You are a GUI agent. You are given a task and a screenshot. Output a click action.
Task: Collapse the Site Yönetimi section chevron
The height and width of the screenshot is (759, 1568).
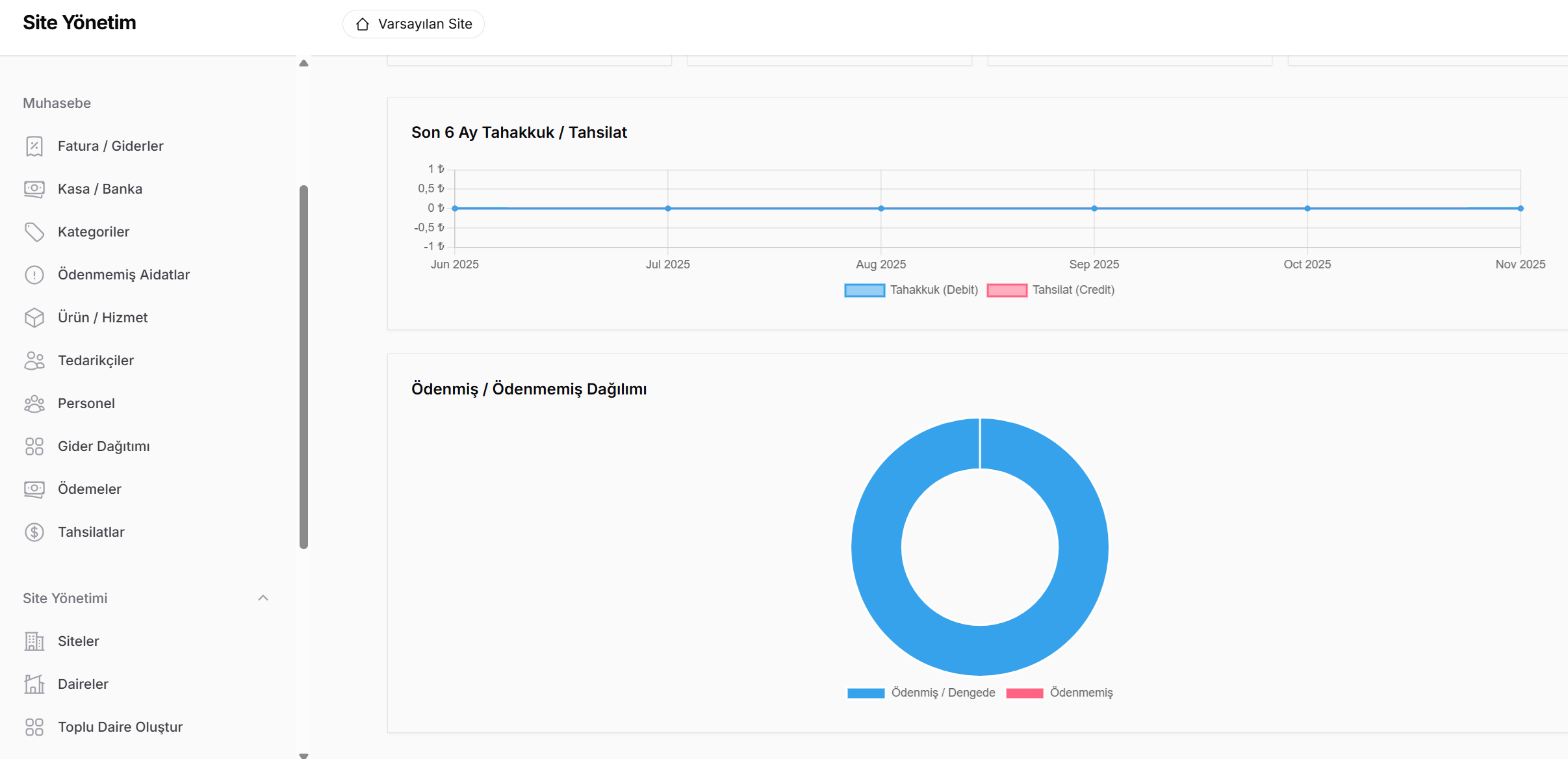tap(263, 598)
